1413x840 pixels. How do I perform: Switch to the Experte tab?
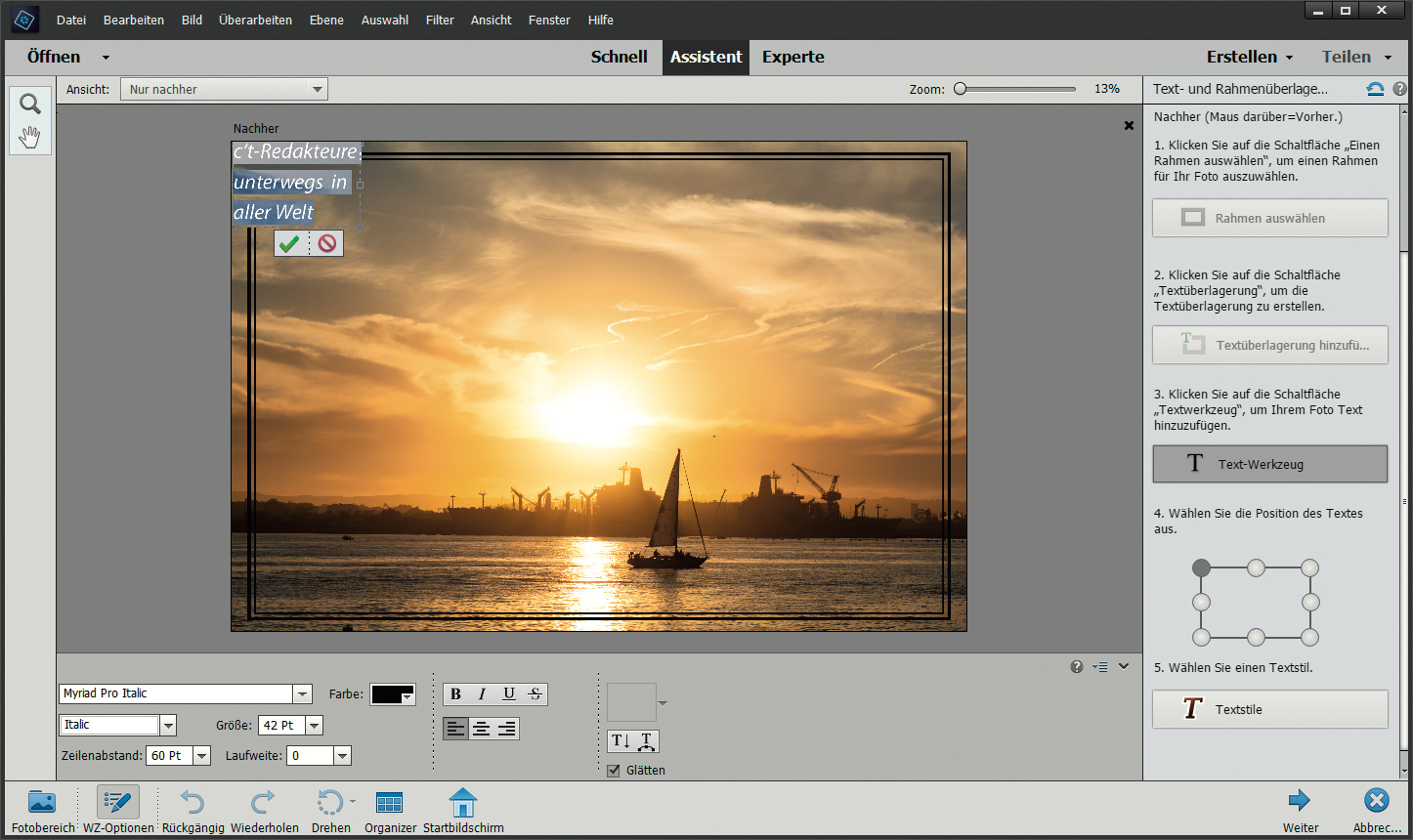792,57
